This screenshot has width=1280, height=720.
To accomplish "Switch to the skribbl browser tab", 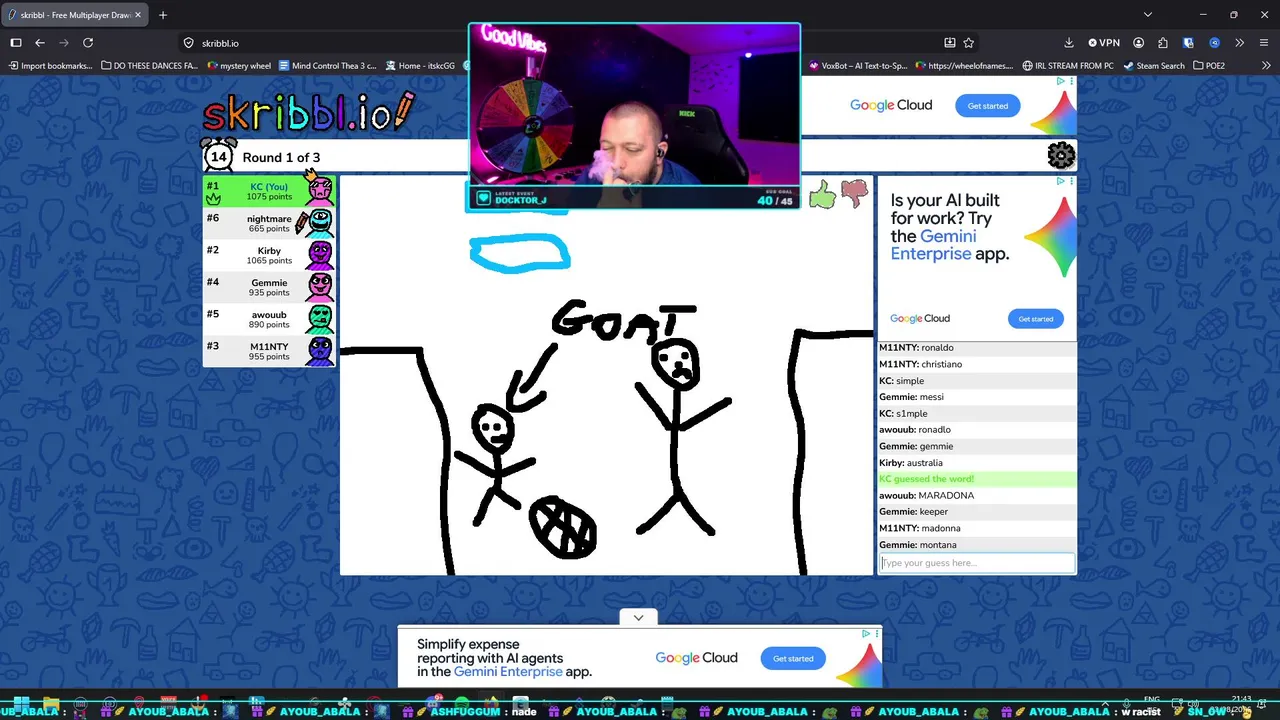I will tap(75, 15).
